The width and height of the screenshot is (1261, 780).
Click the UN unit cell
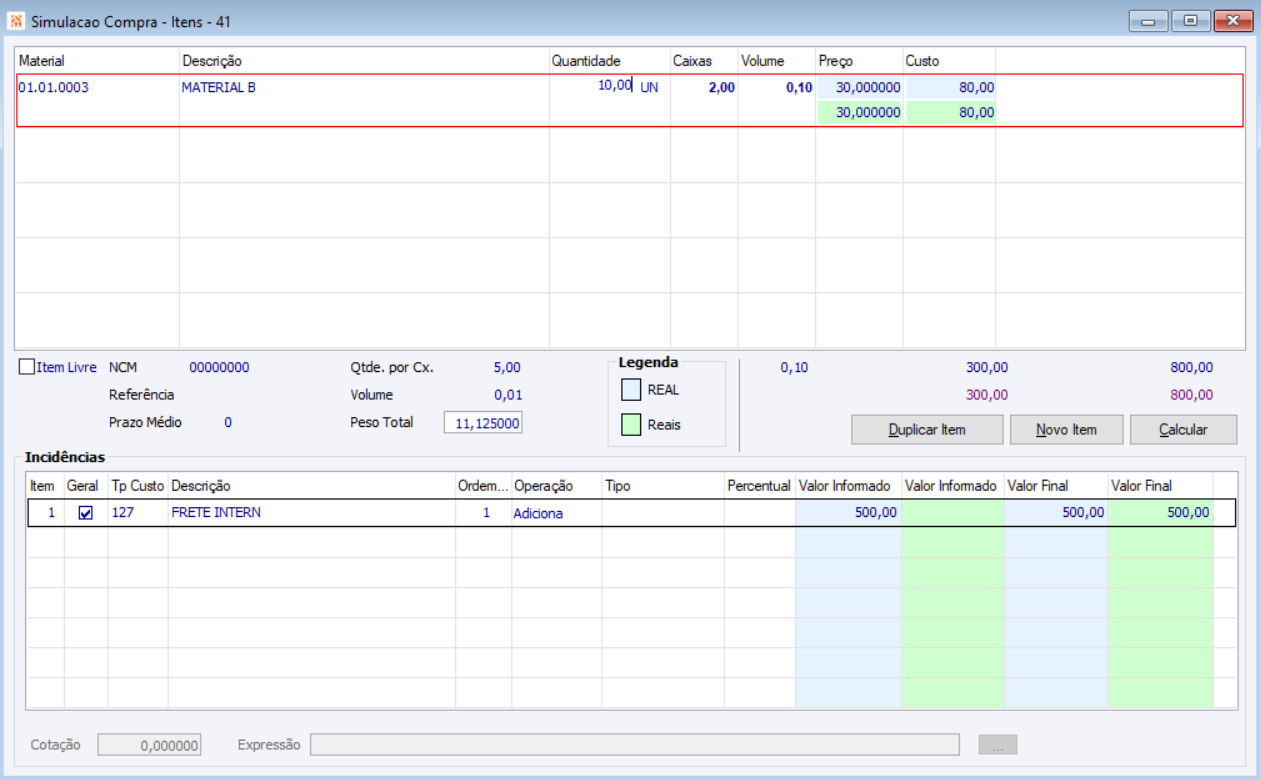pos(650,88)
